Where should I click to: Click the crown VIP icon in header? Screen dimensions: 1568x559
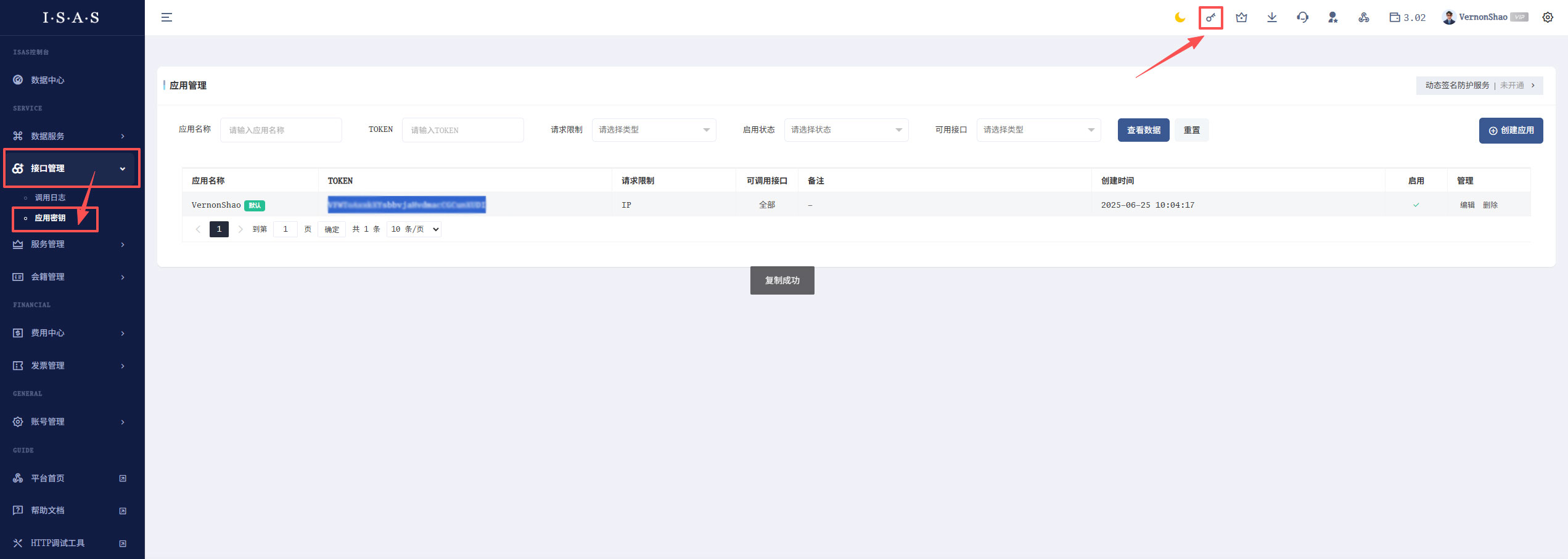(1241, 17)
